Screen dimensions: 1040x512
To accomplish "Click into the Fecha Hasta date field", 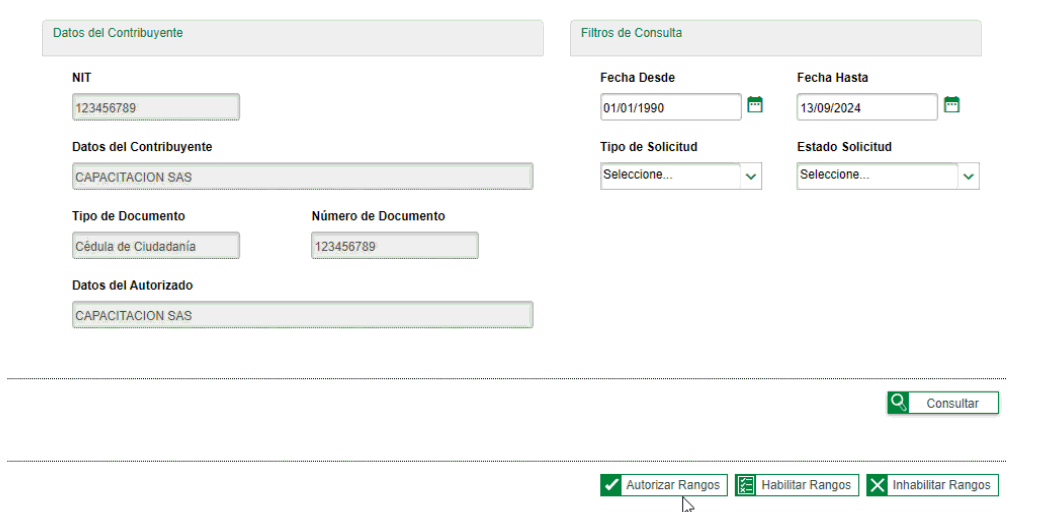I will coord(866,107).
